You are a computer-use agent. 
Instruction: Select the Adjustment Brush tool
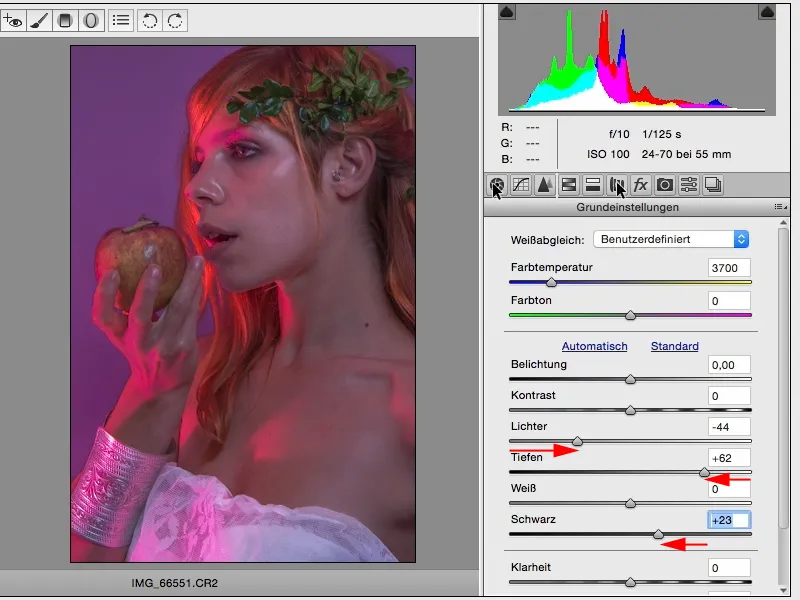pyautogui.click(x=39, y=20)
